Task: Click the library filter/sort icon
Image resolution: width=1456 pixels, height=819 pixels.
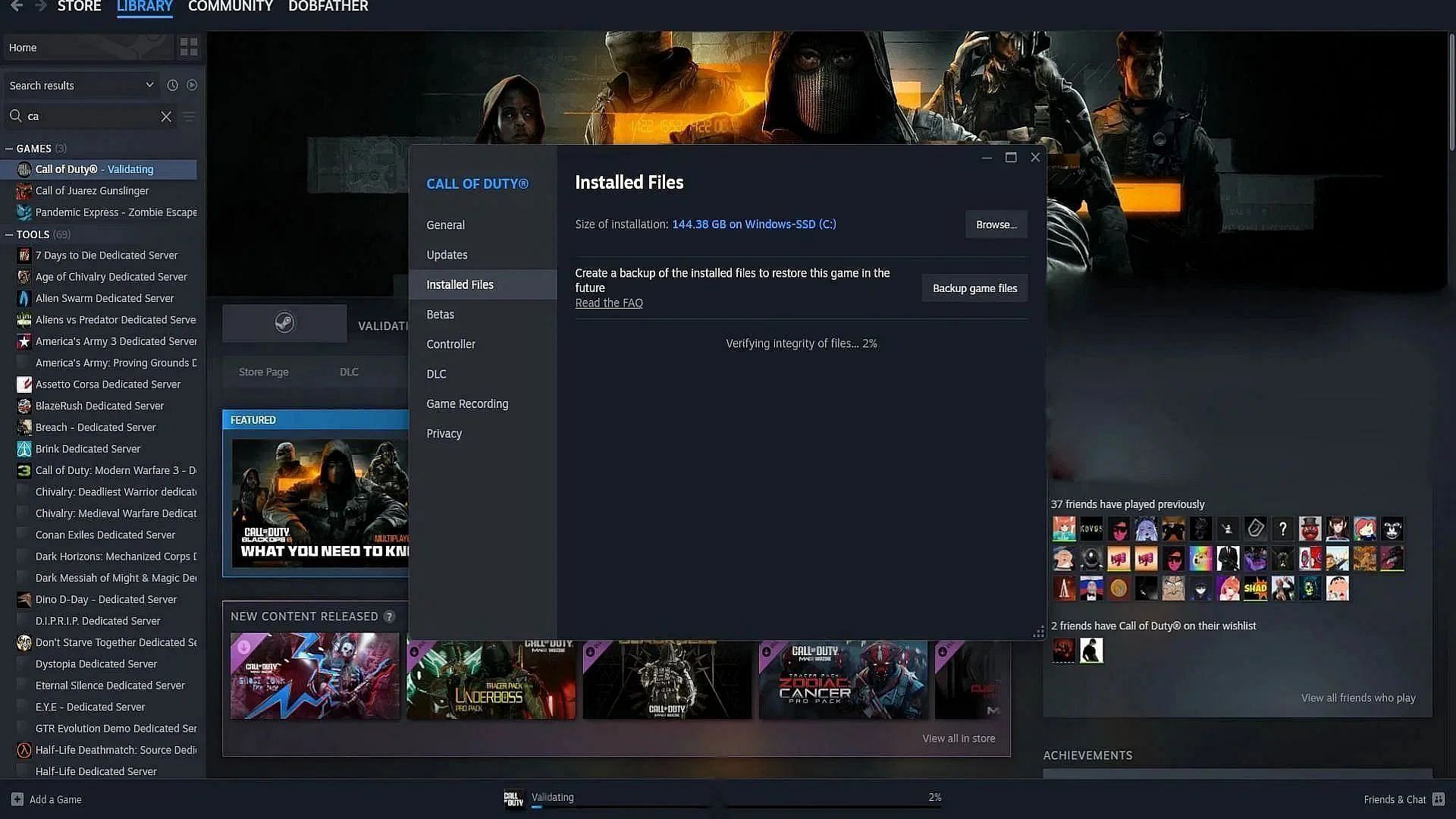Action: [189, 115]
